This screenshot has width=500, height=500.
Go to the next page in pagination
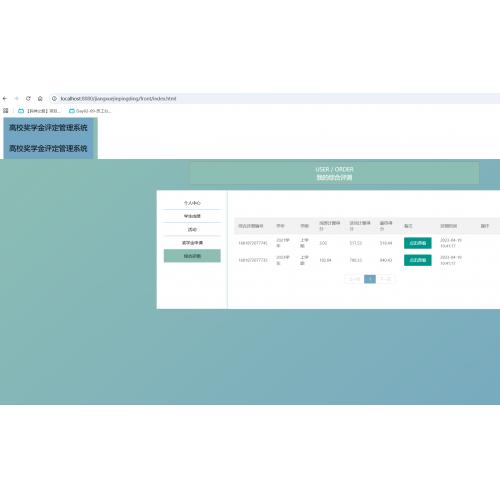[x=385, y=279]
